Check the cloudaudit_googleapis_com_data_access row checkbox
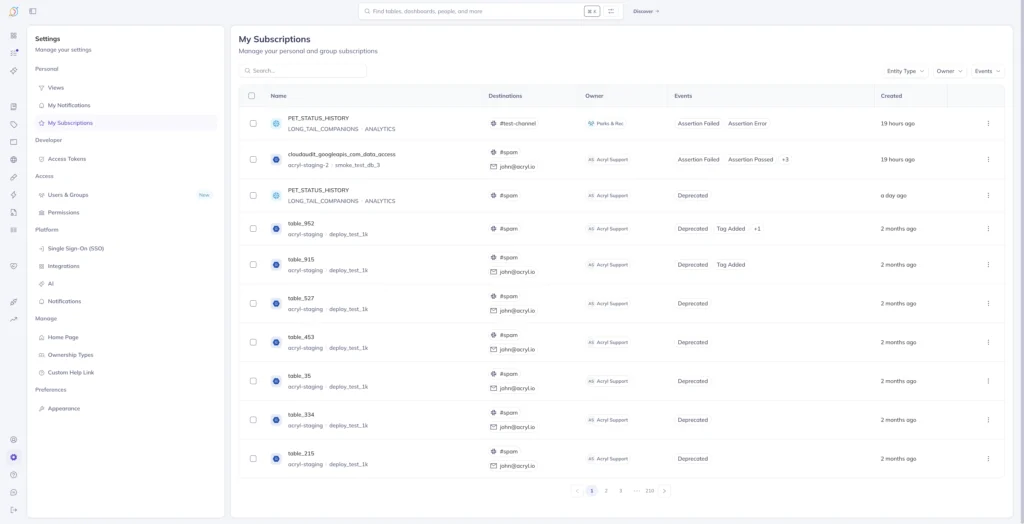Screen dimensions: 1024x524 tap(253, 159)
